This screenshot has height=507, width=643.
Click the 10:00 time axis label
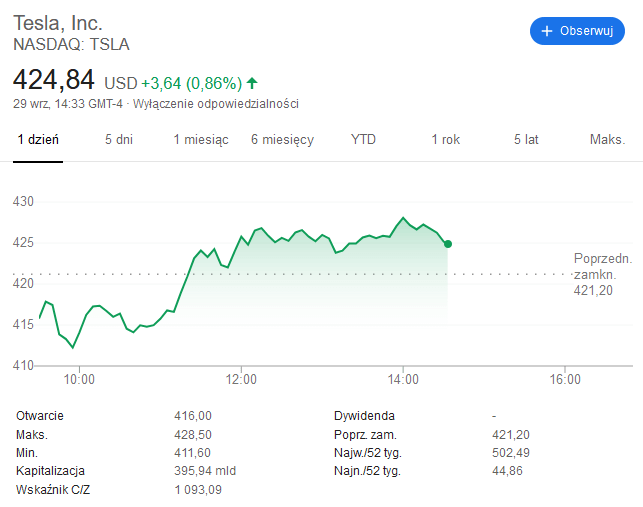point(79,379)
